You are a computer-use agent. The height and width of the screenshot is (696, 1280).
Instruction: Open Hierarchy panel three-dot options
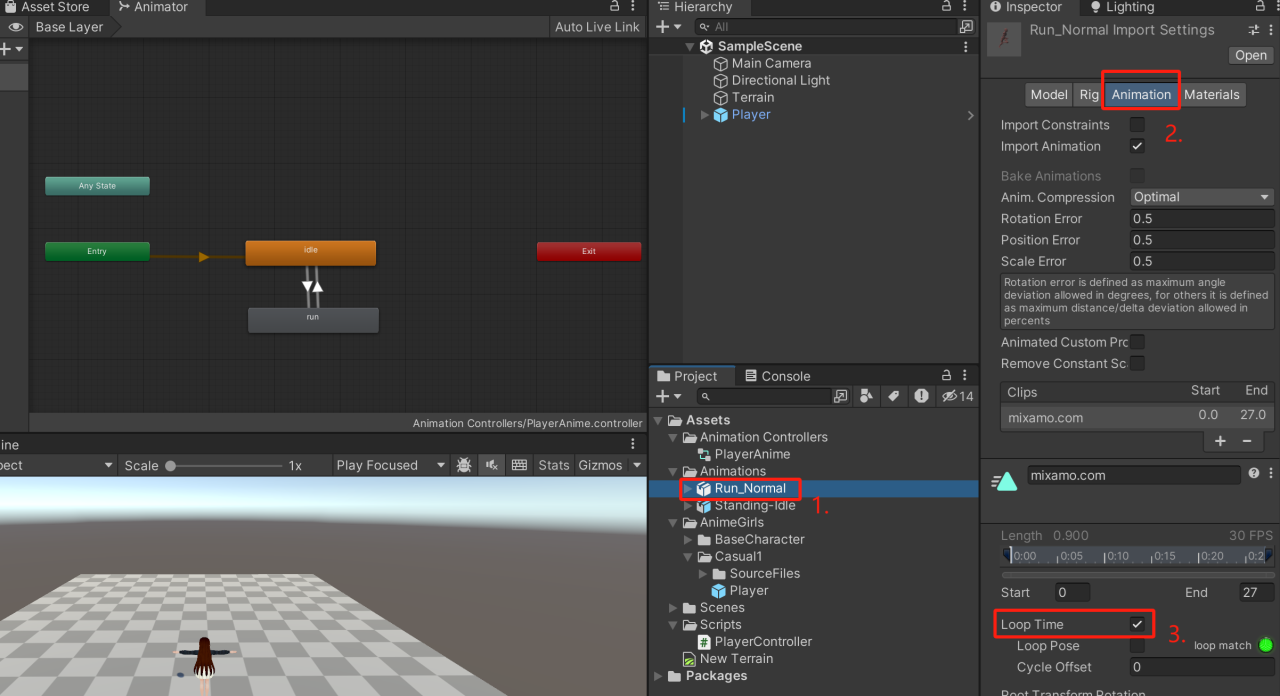point(966,7)
